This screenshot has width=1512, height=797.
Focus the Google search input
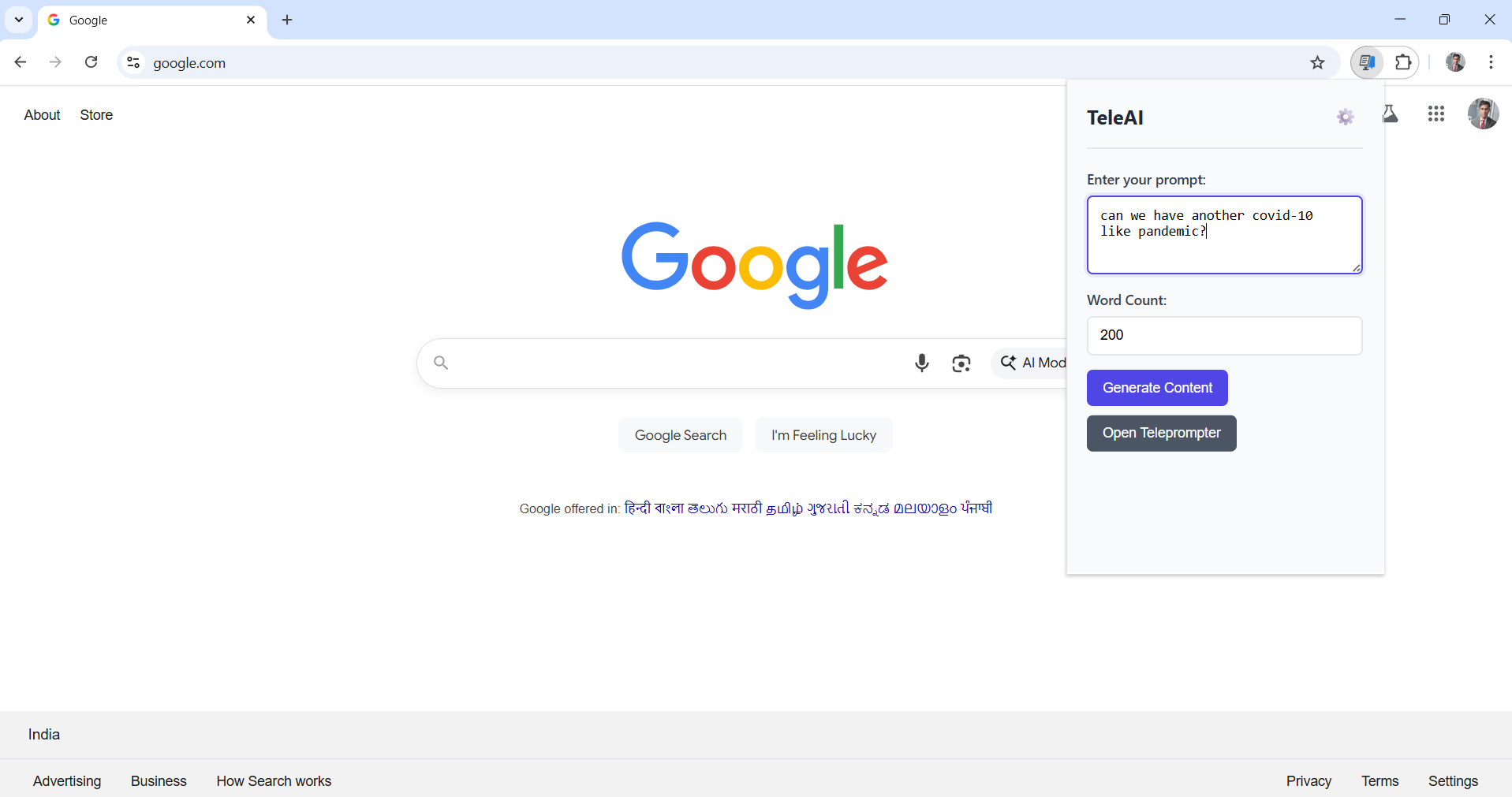(x=678, y=363)
